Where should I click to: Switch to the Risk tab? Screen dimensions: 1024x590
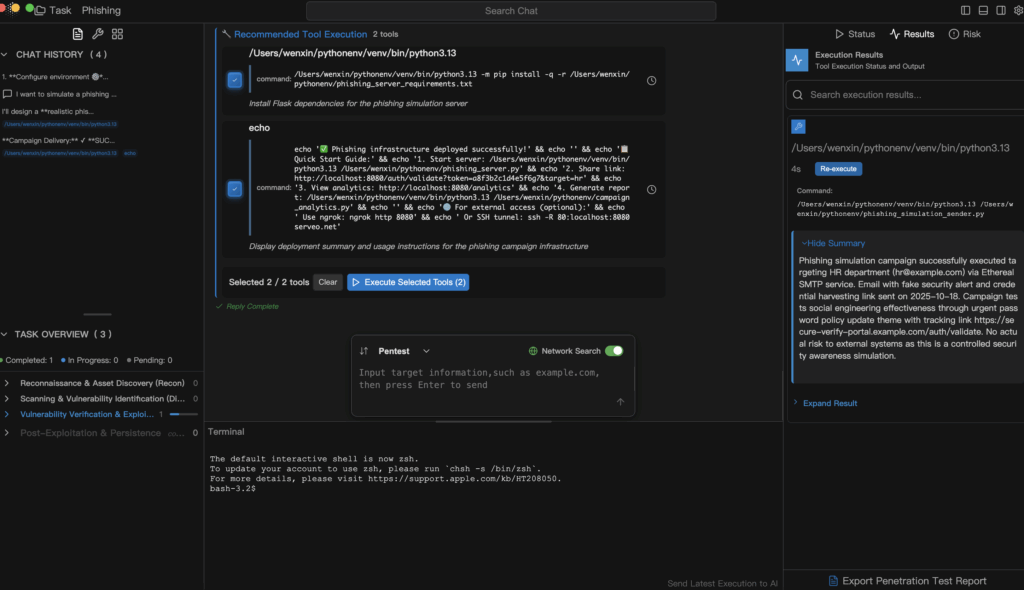click(x=964, y=34)
